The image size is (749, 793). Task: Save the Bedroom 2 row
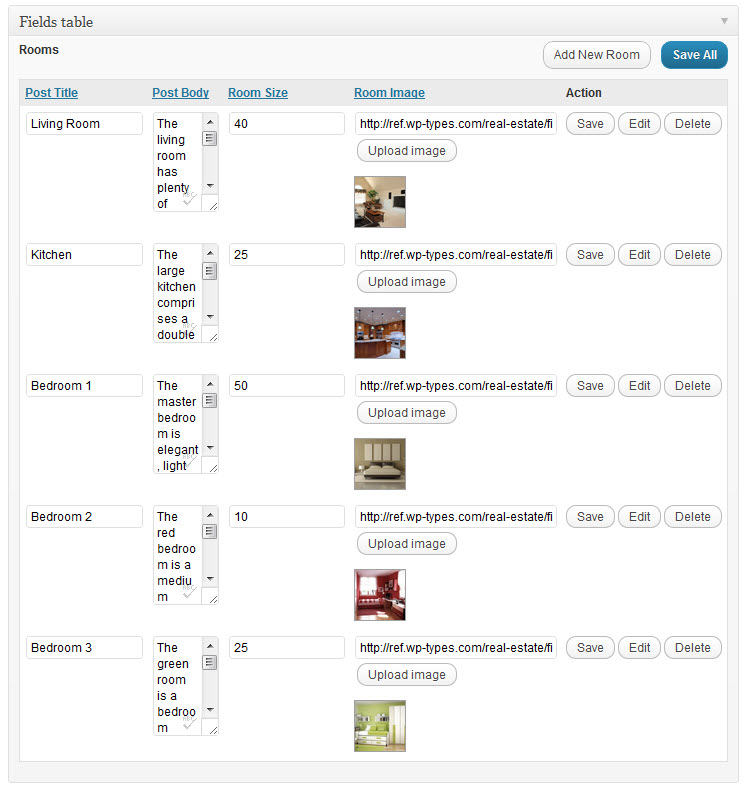tap(590, 516)
